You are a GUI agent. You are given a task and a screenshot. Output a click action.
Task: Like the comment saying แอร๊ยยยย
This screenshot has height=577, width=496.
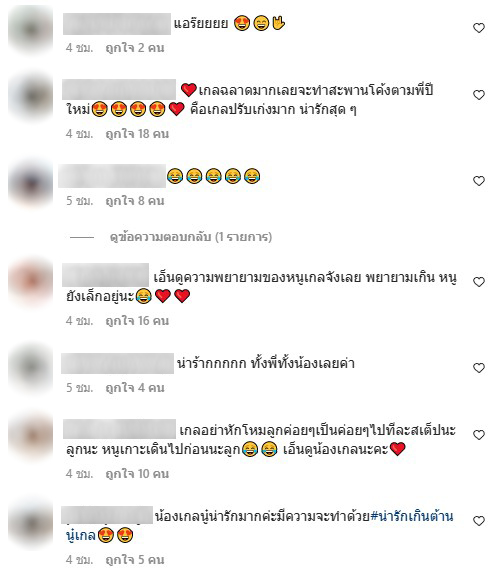pyautogui.click(x=478, y=28)
